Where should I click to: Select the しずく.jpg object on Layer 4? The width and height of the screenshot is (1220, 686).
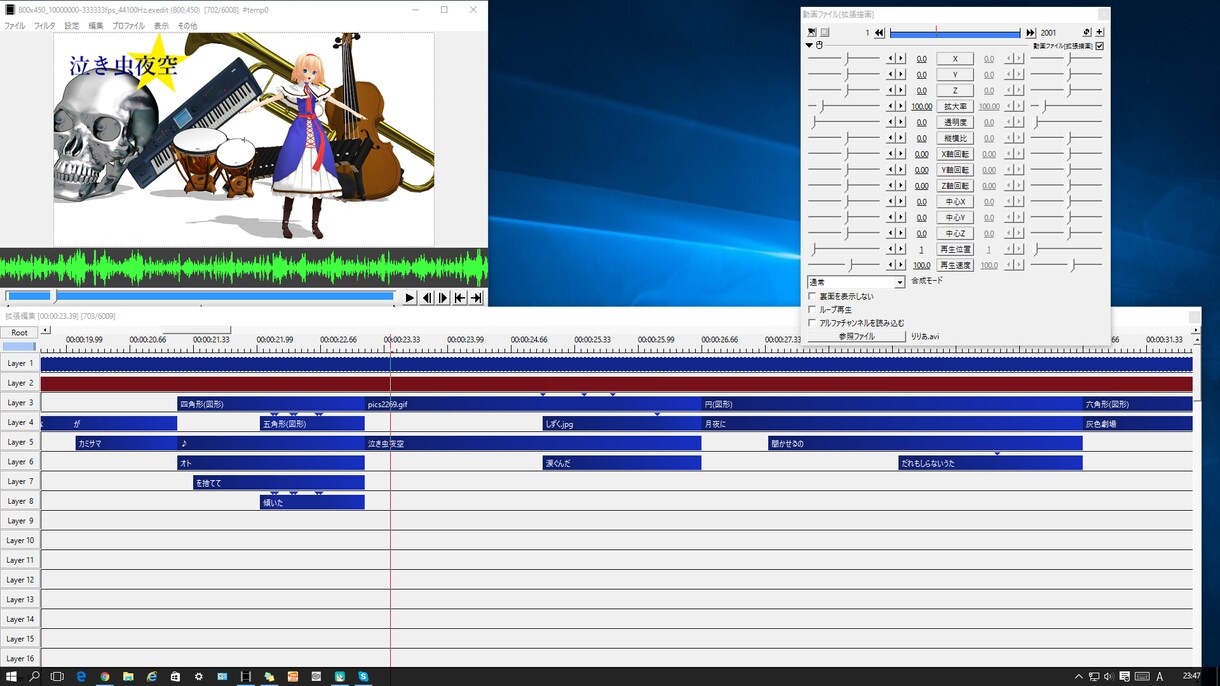622,424
